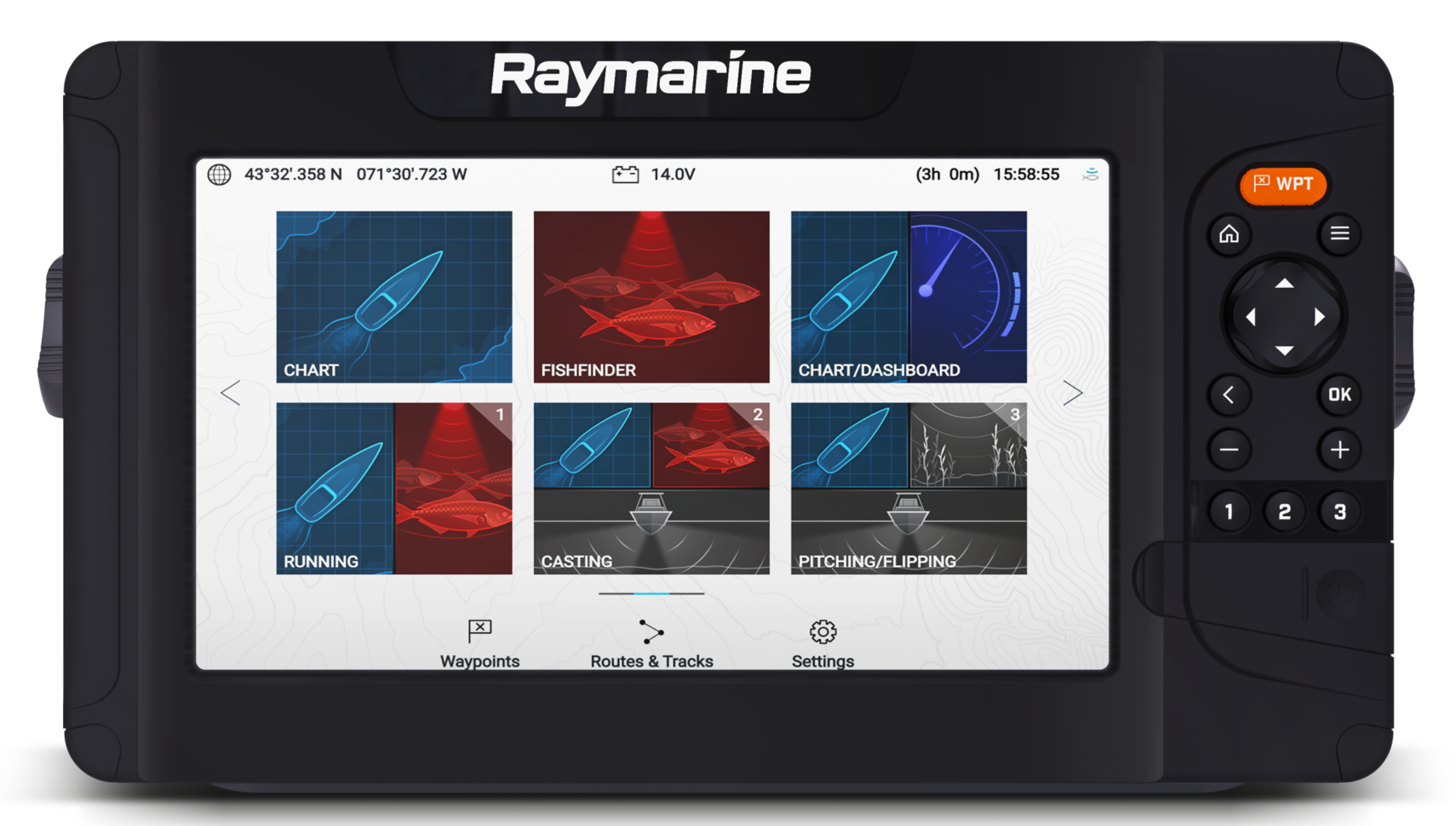Click the OK hardware button
Image resolution: width=1456 pixels, height=826 pixels.
click(1339, 395)
